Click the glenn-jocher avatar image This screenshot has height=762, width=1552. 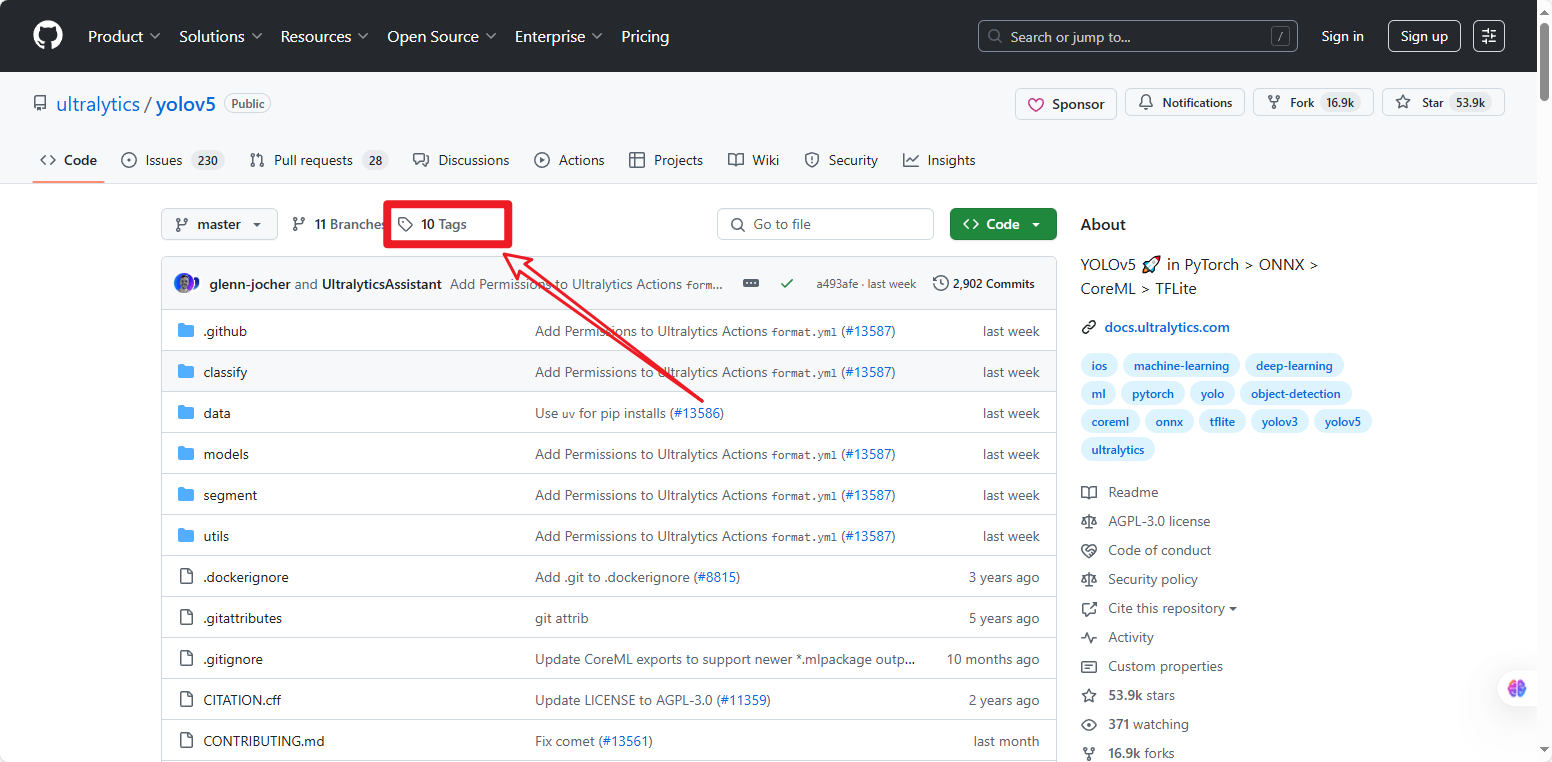tap(185, 283)
